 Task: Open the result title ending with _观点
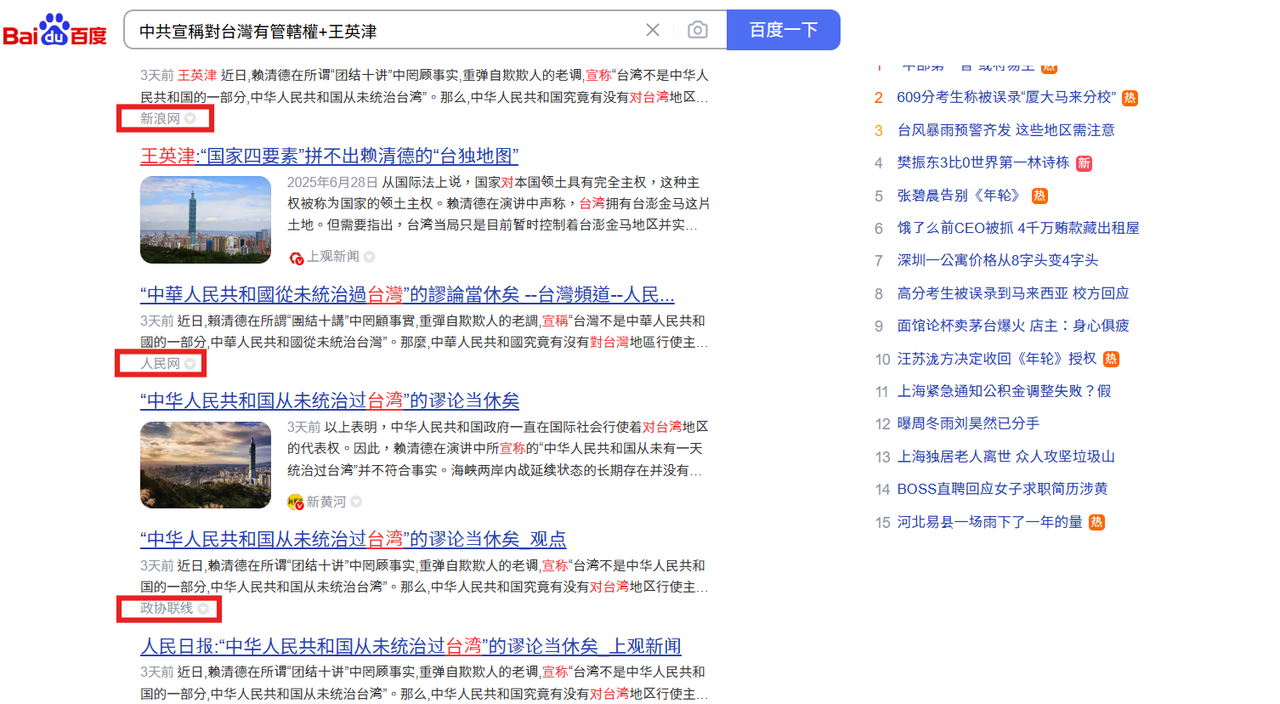pos(353,540)
